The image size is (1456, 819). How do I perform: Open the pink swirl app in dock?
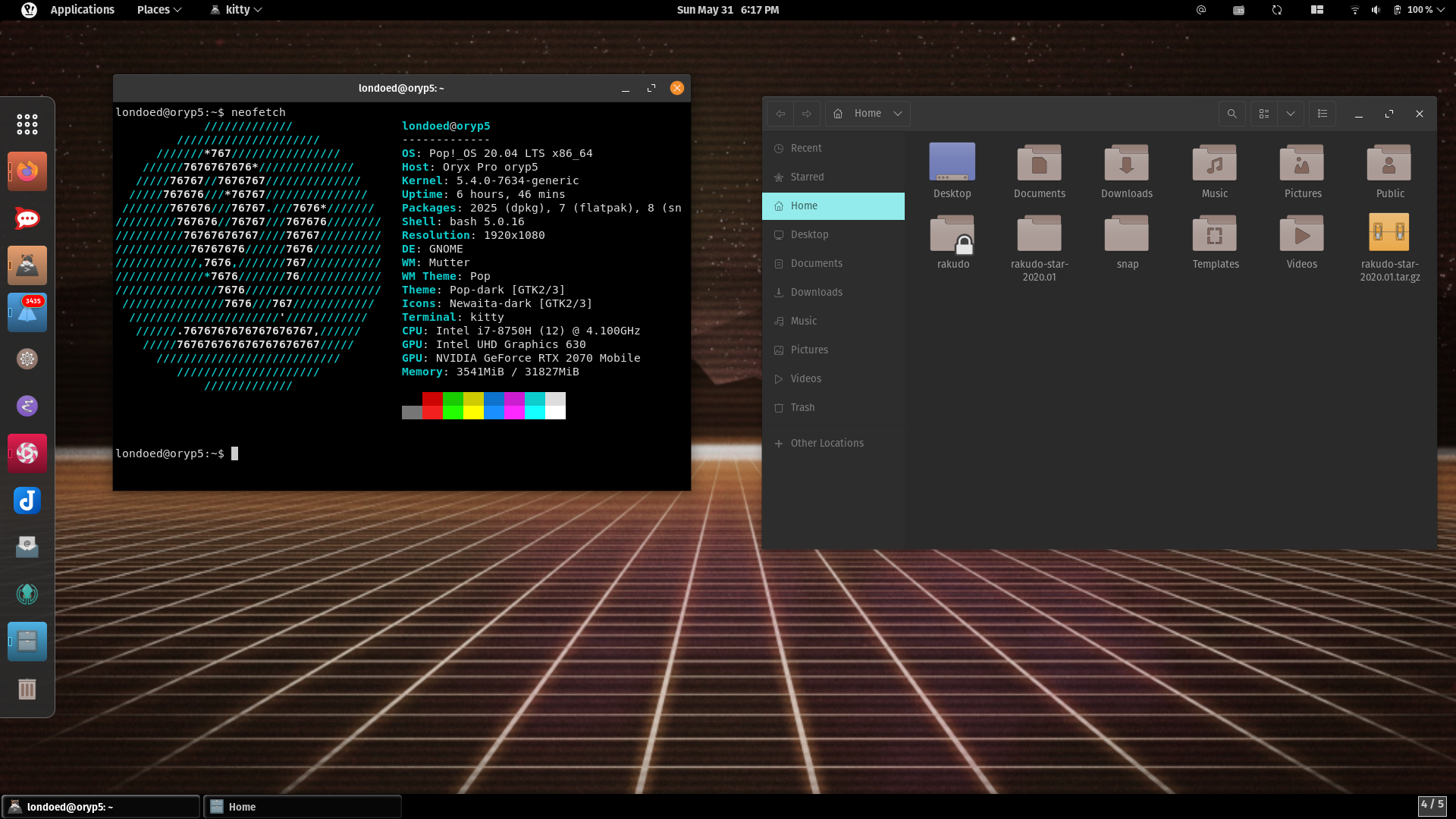point(27,453)
